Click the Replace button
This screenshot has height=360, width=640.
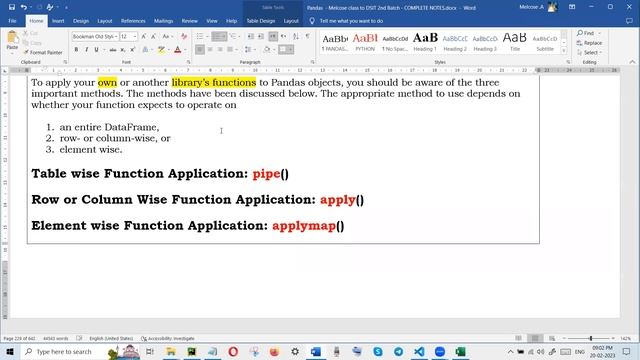(x=589, y=43)
